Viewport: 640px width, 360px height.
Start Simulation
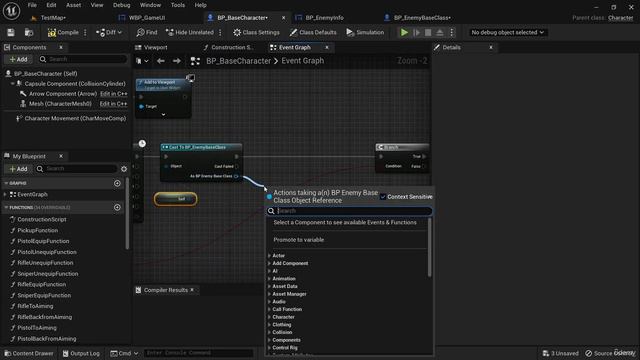[x=365, y=32]
